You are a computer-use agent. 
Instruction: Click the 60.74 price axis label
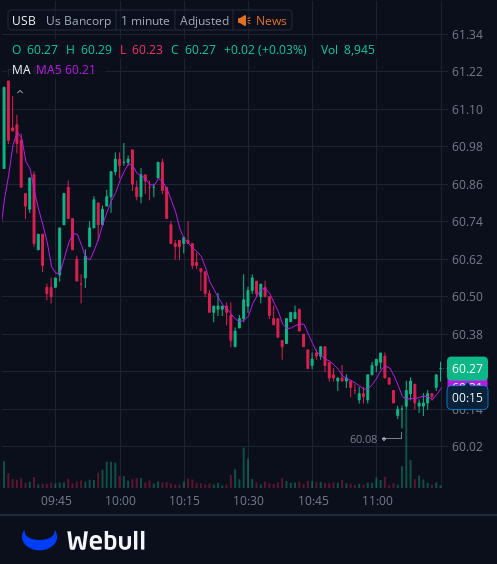467,222
